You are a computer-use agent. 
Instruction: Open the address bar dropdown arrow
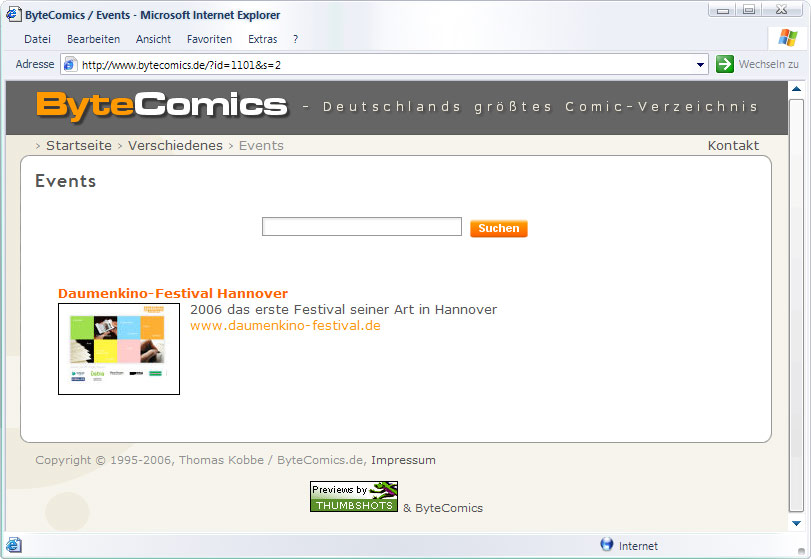(701, 65)
